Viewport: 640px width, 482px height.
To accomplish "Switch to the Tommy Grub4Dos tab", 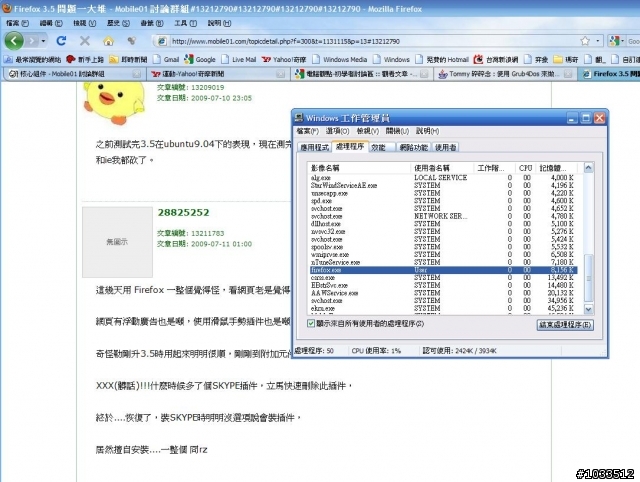I will coord(504,74).
